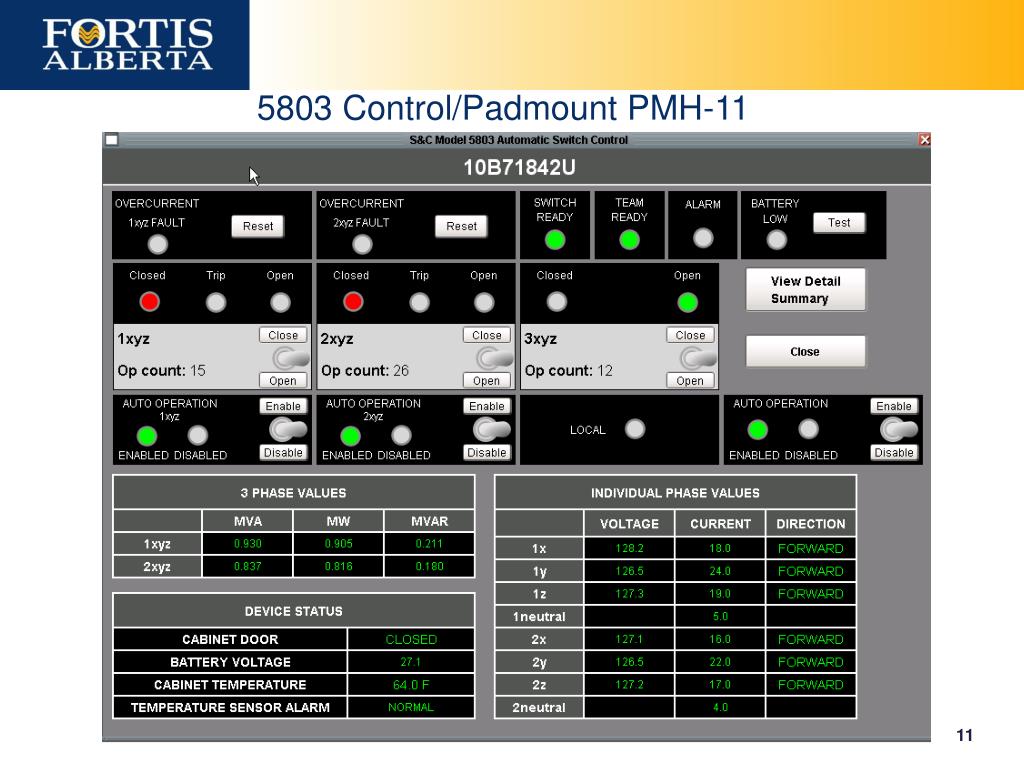This screenshot has width=1024, height=768.
Task: Click Disable in the rightmost auto operation panel
Action: point(894,453)
